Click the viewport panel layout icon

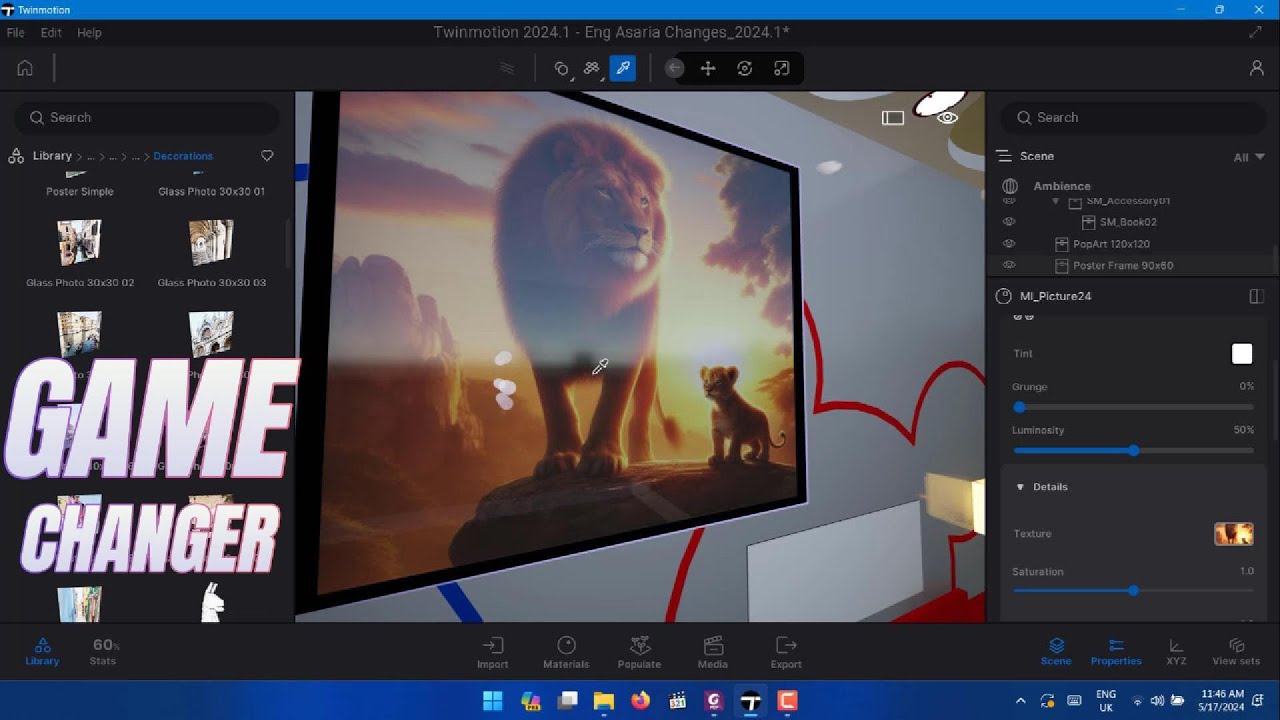(x=893, y=118)
